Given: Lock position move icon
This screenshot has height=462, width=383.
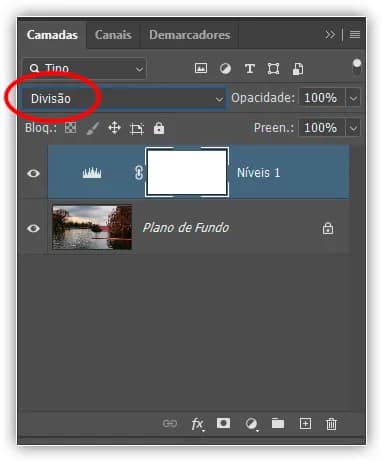Looking at the screenshot, I should (x=114, y=128).
